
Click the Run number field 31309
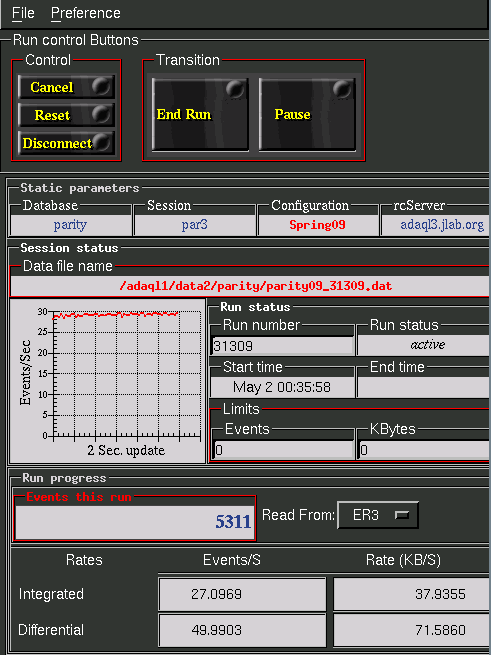coord(282,346)
